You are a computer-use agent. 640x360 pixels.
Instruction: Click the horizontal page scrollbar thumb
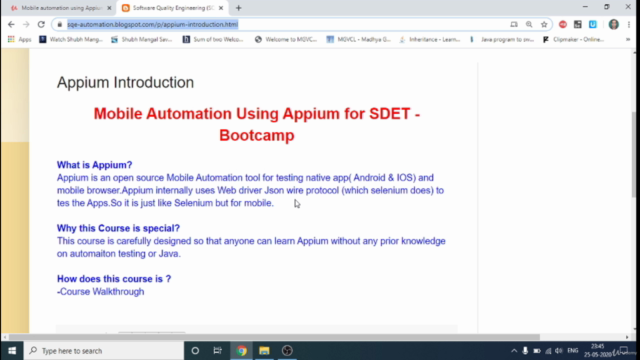pyautogui.click(x=274, y=337)
